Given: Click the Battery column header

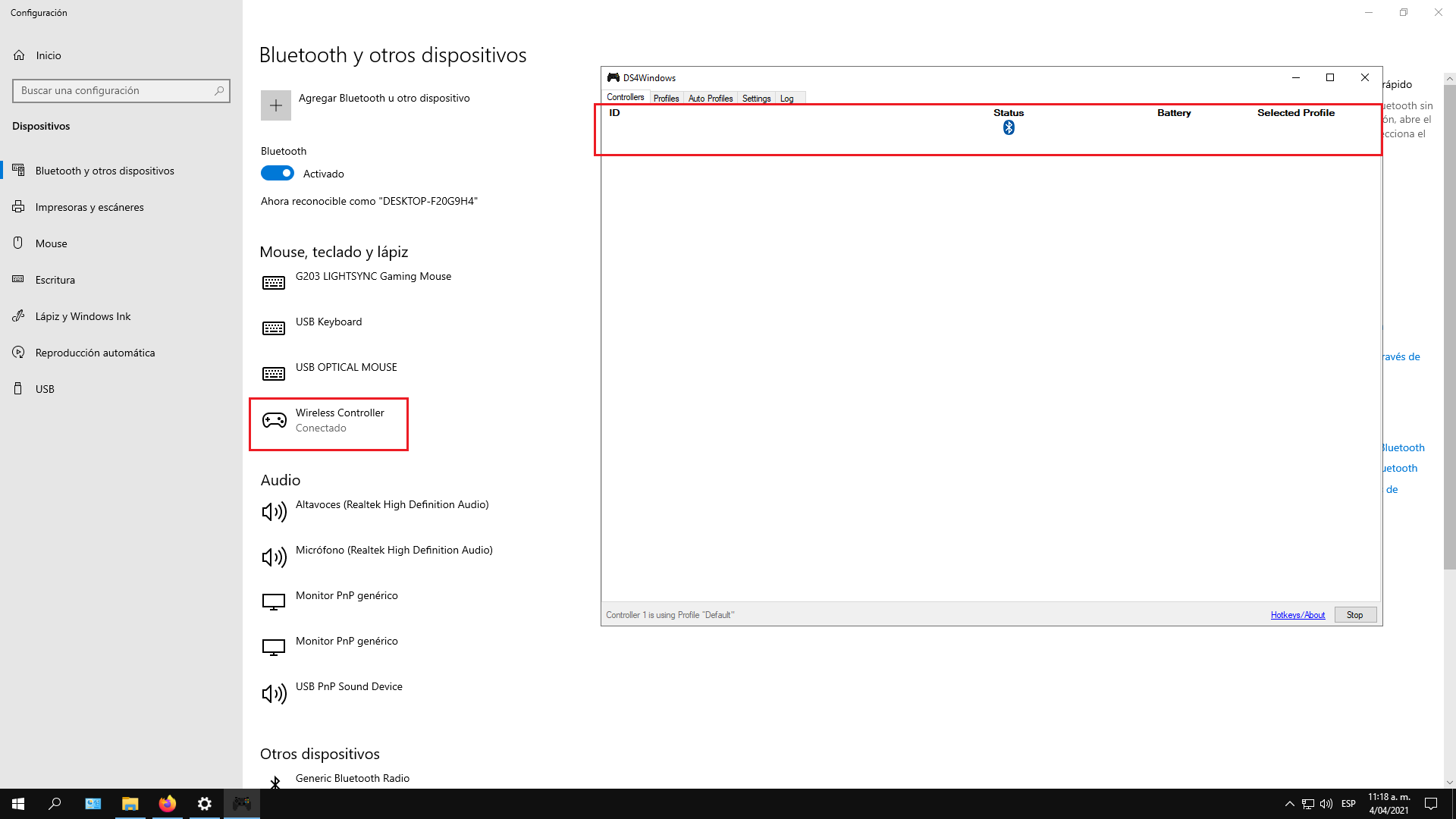Looking at the screenshot, I should (1174, 113).
